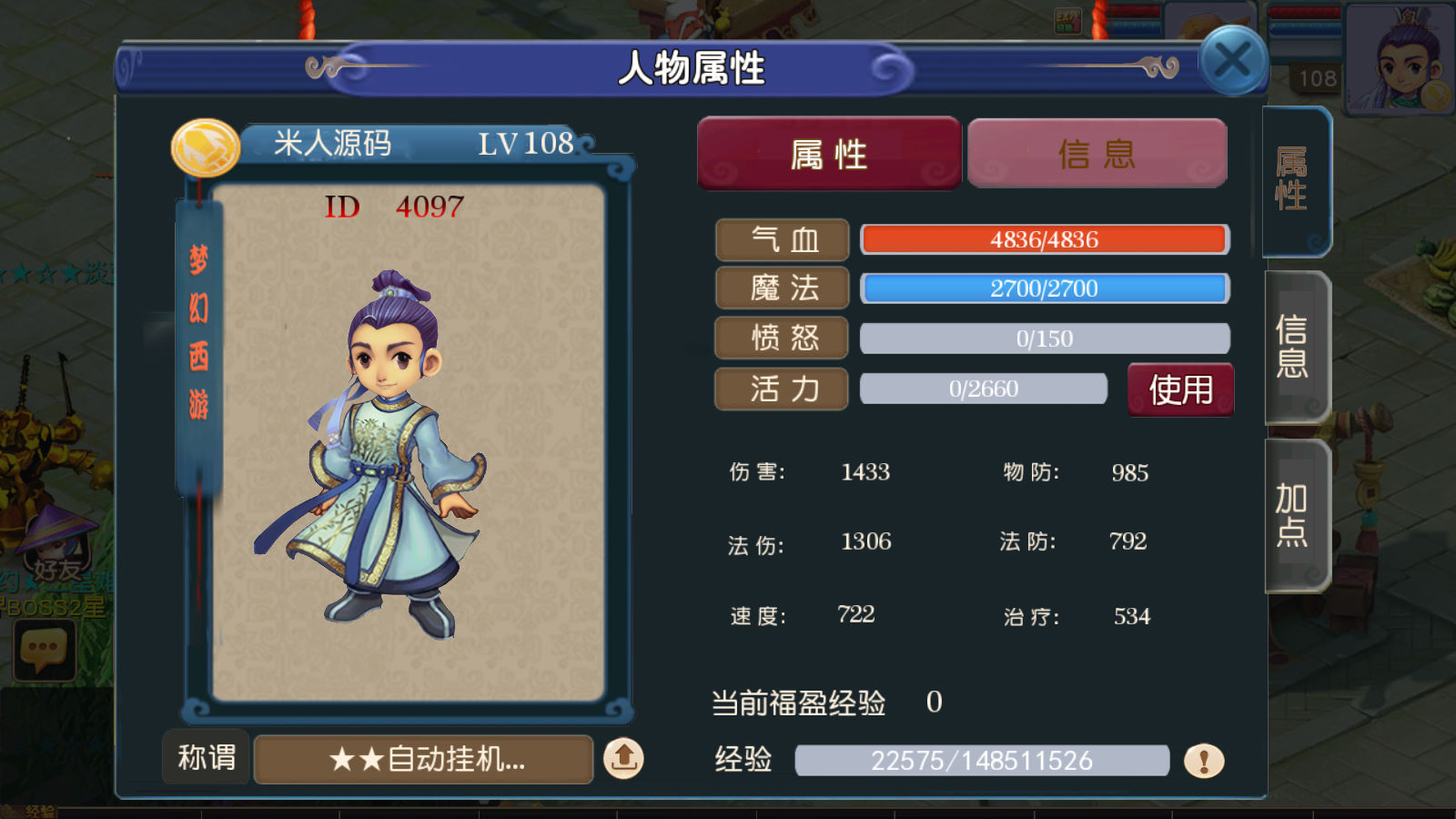1456x819 pixels.
Task: Click the gold coin badge beside 米人源码
Action: tap(206, 147)
